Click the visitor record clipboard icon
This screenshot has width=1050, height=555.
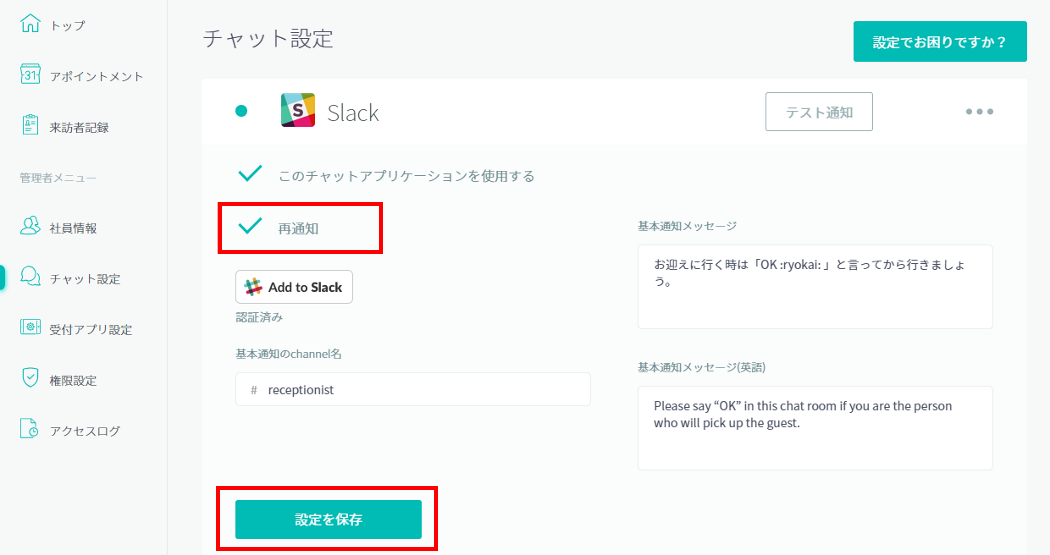tap(30, 126)
